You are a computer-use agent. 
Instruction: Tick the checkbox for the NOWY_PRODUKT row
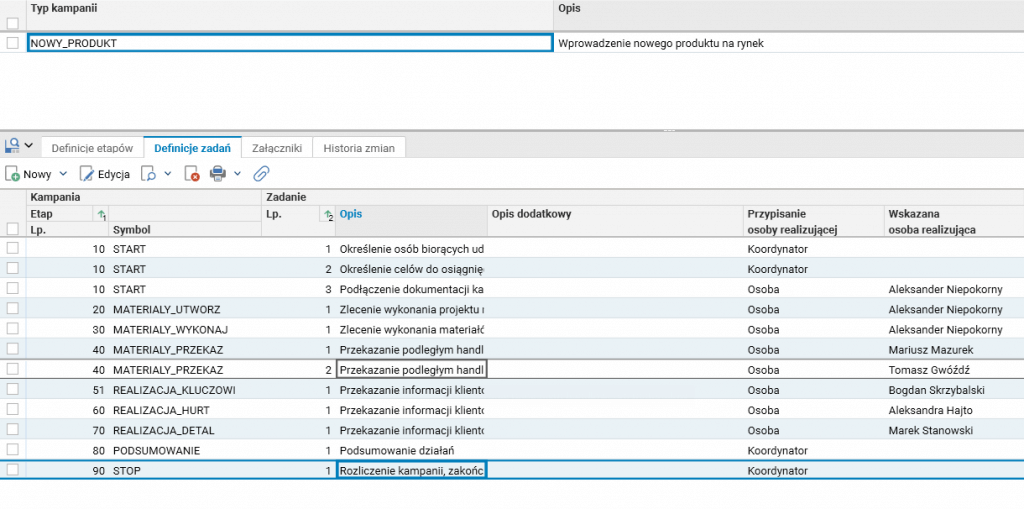12,43
